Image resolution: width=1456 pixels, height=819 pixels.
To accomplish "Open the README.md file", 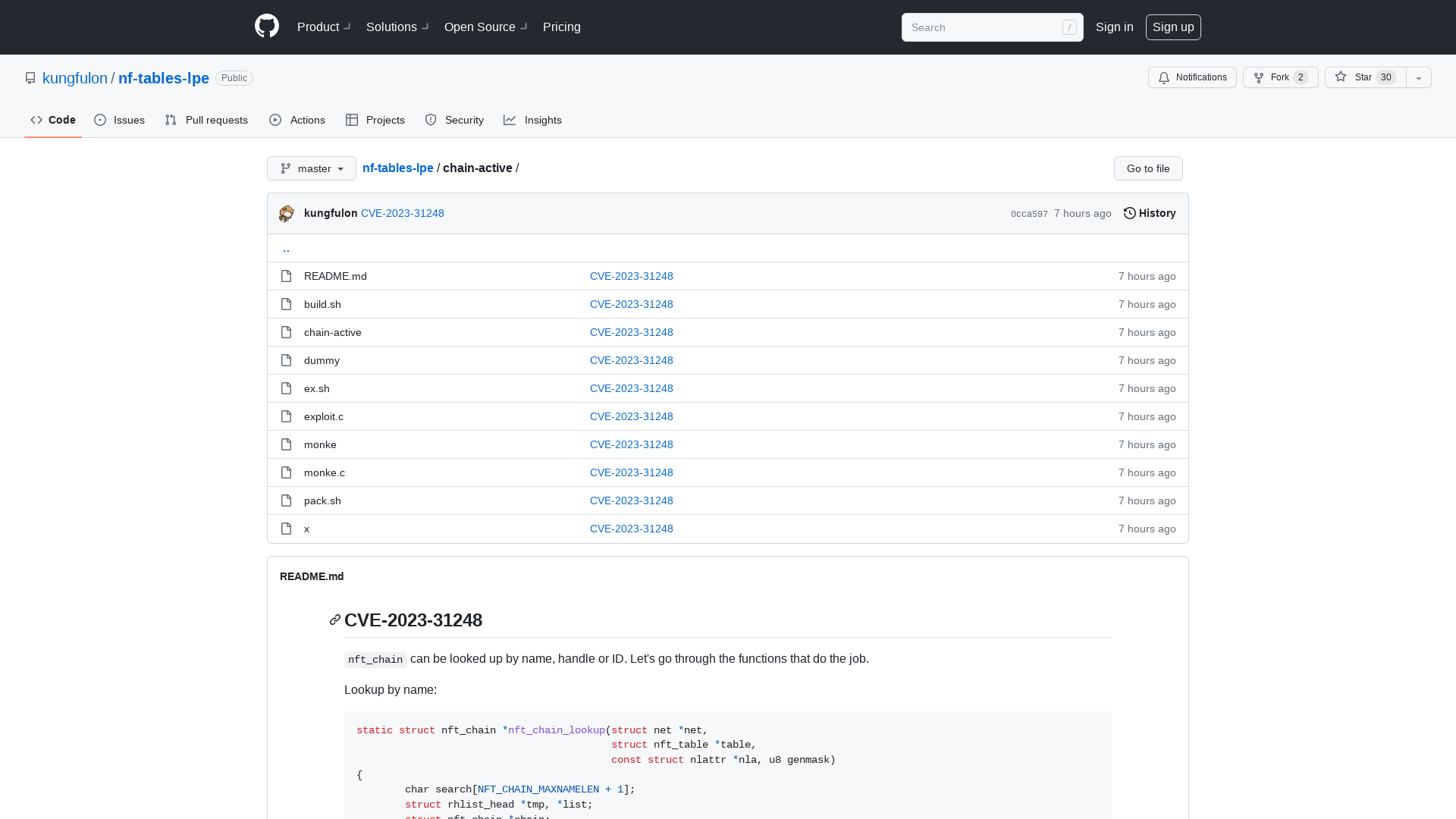I will (x=335, y=276).
